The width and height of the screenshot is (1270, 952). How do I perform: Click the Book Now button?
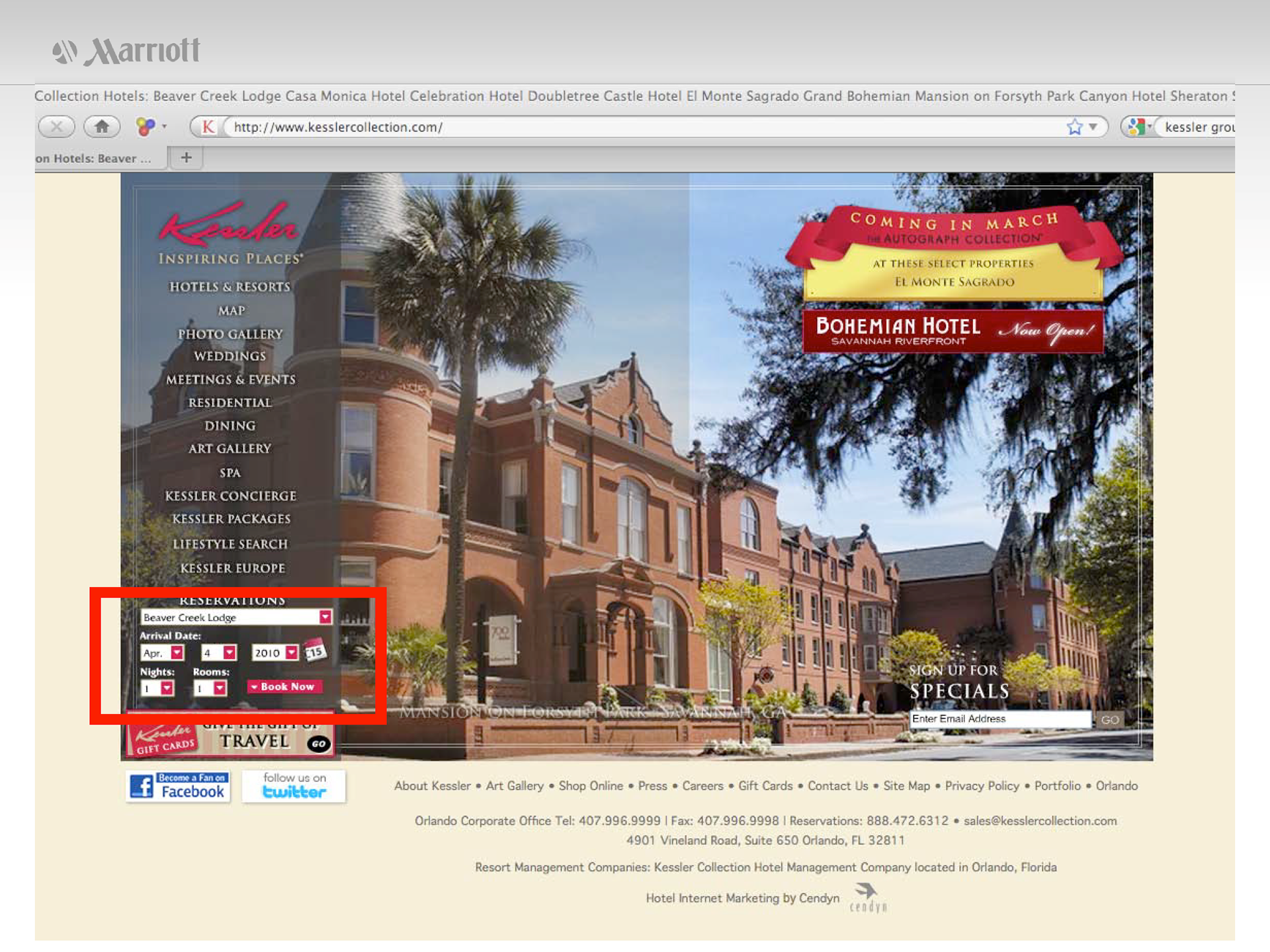(284, 687)
